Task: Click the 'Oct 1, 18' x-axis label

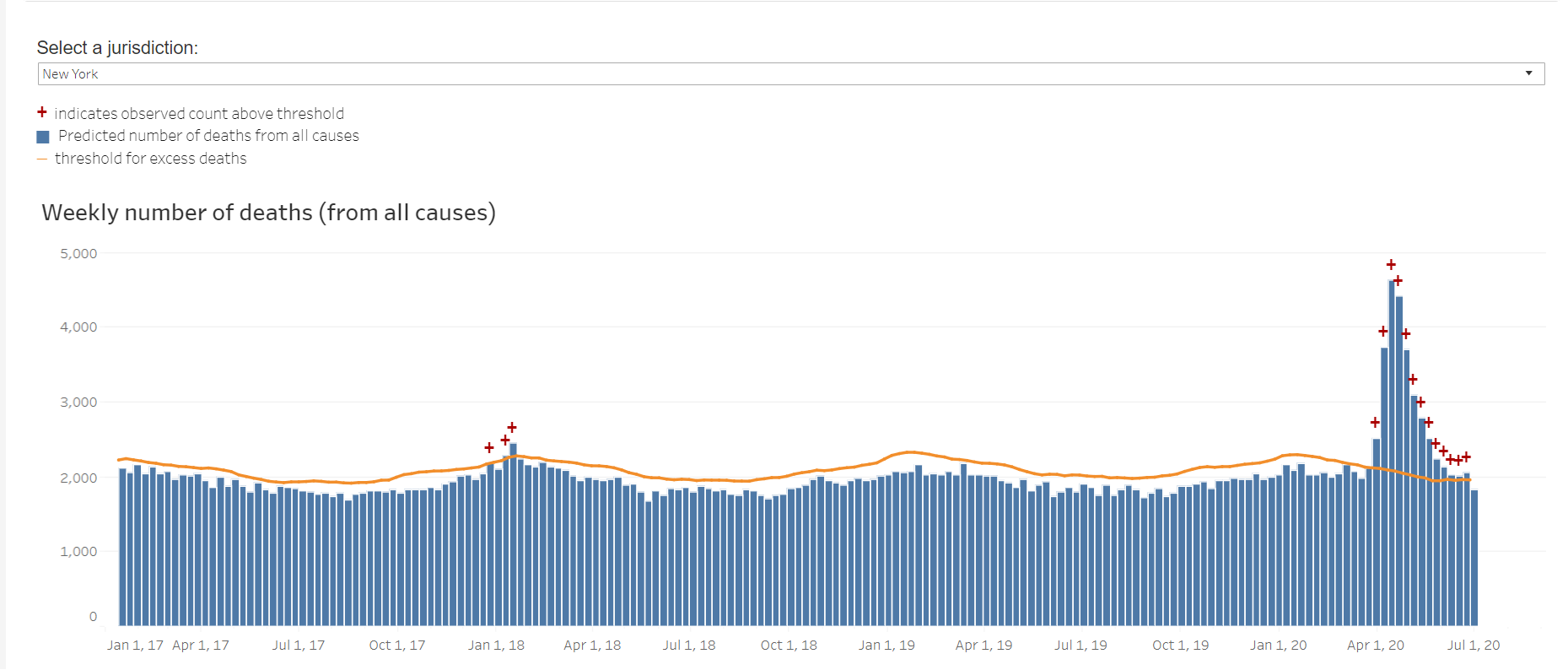Action: [x=789, y=646]
